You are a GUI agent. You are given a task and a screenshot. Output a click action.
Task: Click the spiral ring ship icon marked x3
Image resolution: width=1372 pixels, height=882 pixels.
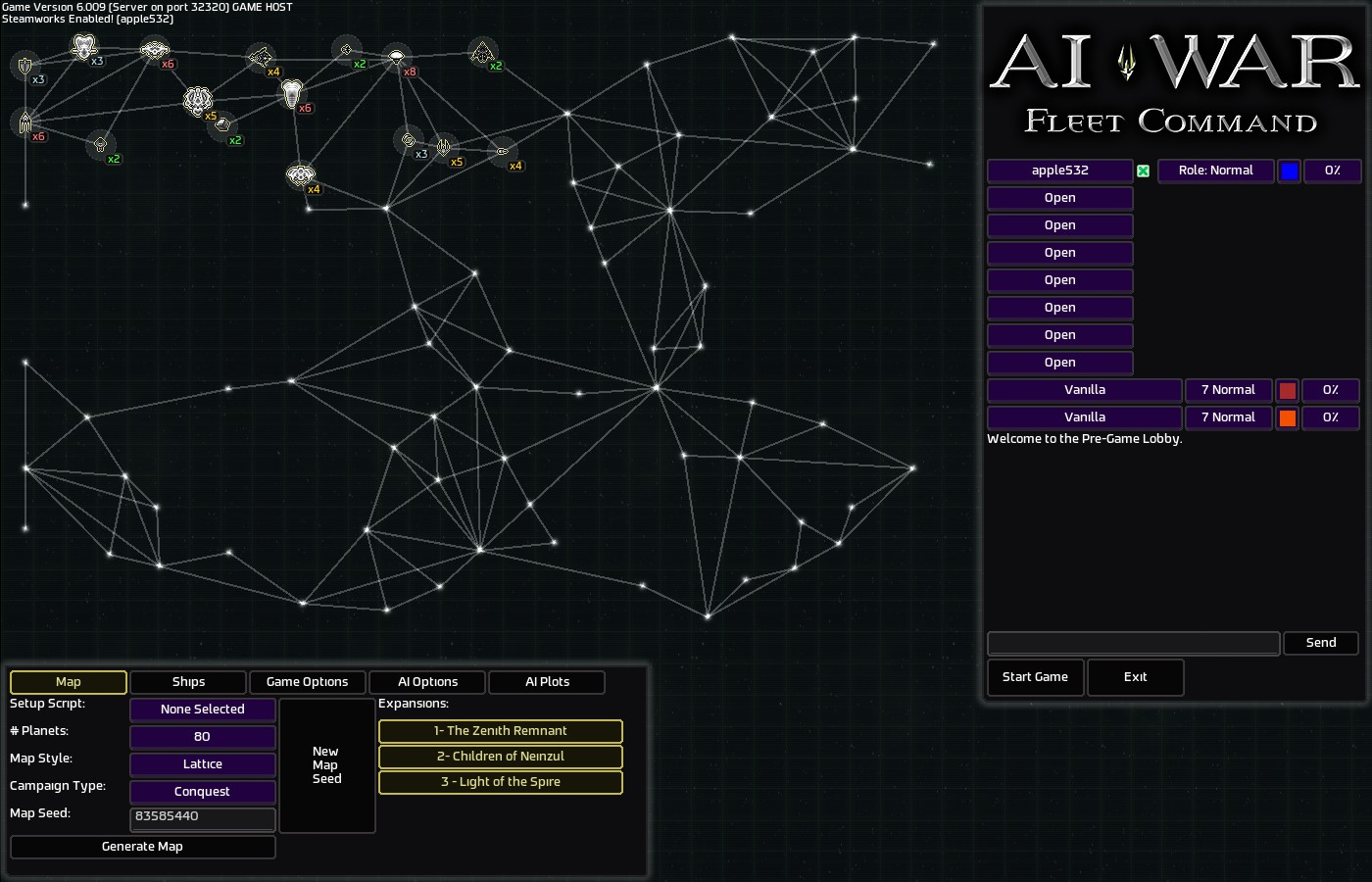coord(409,140)
